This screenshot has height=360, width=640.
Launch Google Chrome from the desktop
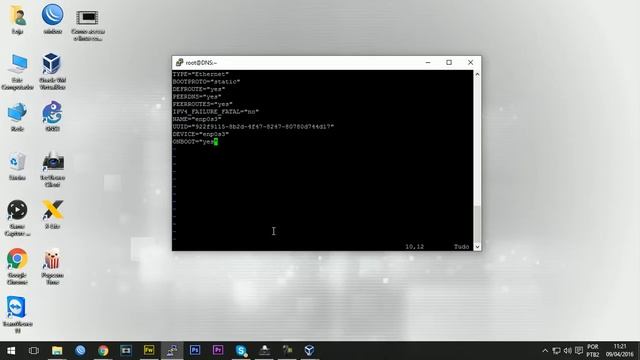coord(17,267)
